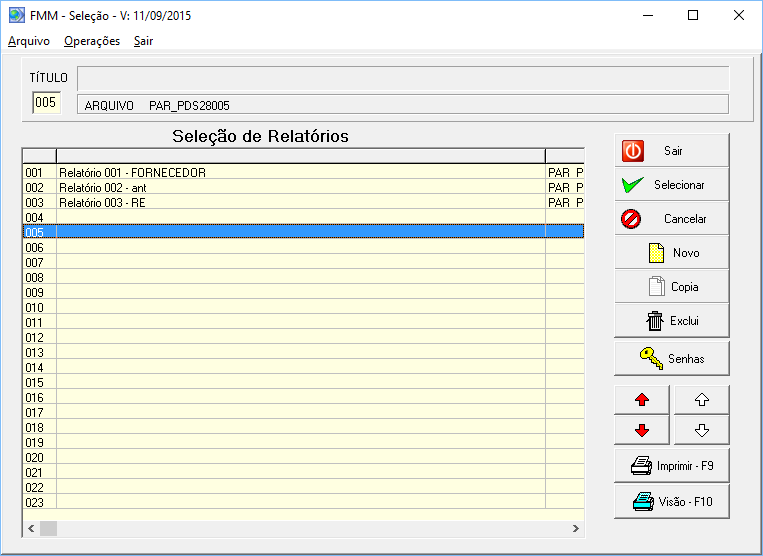The height and width of the screenshot is (556, 763).
Task: Click the Cancelar button label
Action: click(685, 219)
